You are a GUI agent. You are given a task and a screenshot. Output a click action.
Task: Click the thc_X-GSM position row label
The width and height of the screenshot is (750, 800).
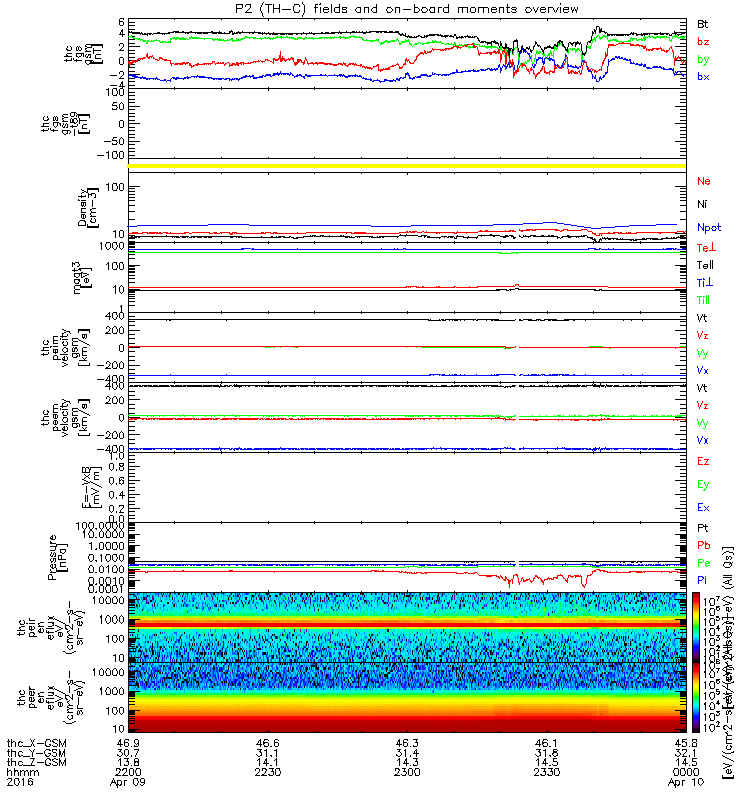tap(37, 743)
